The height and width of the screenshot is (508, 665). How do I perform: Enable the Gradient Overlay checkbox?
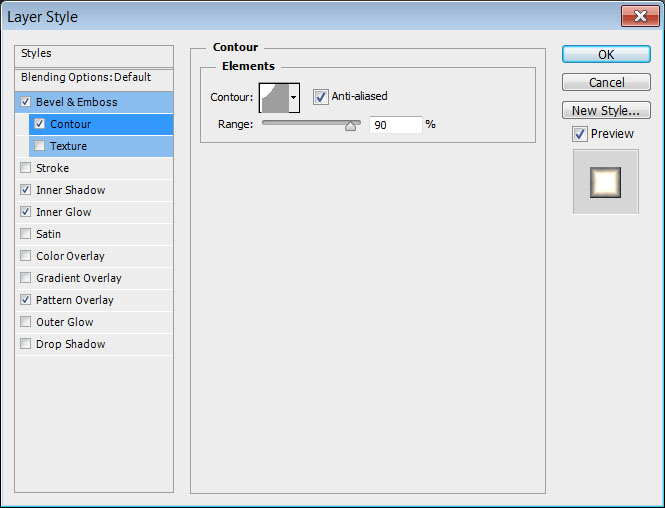coord(25,278)
